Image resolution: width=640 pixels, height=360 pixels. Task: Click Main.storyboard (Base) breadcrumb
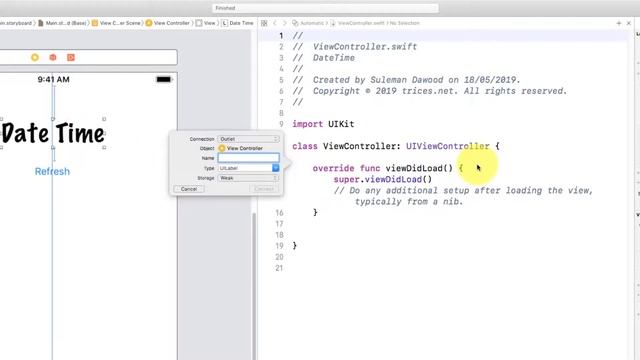click(62, 23)
